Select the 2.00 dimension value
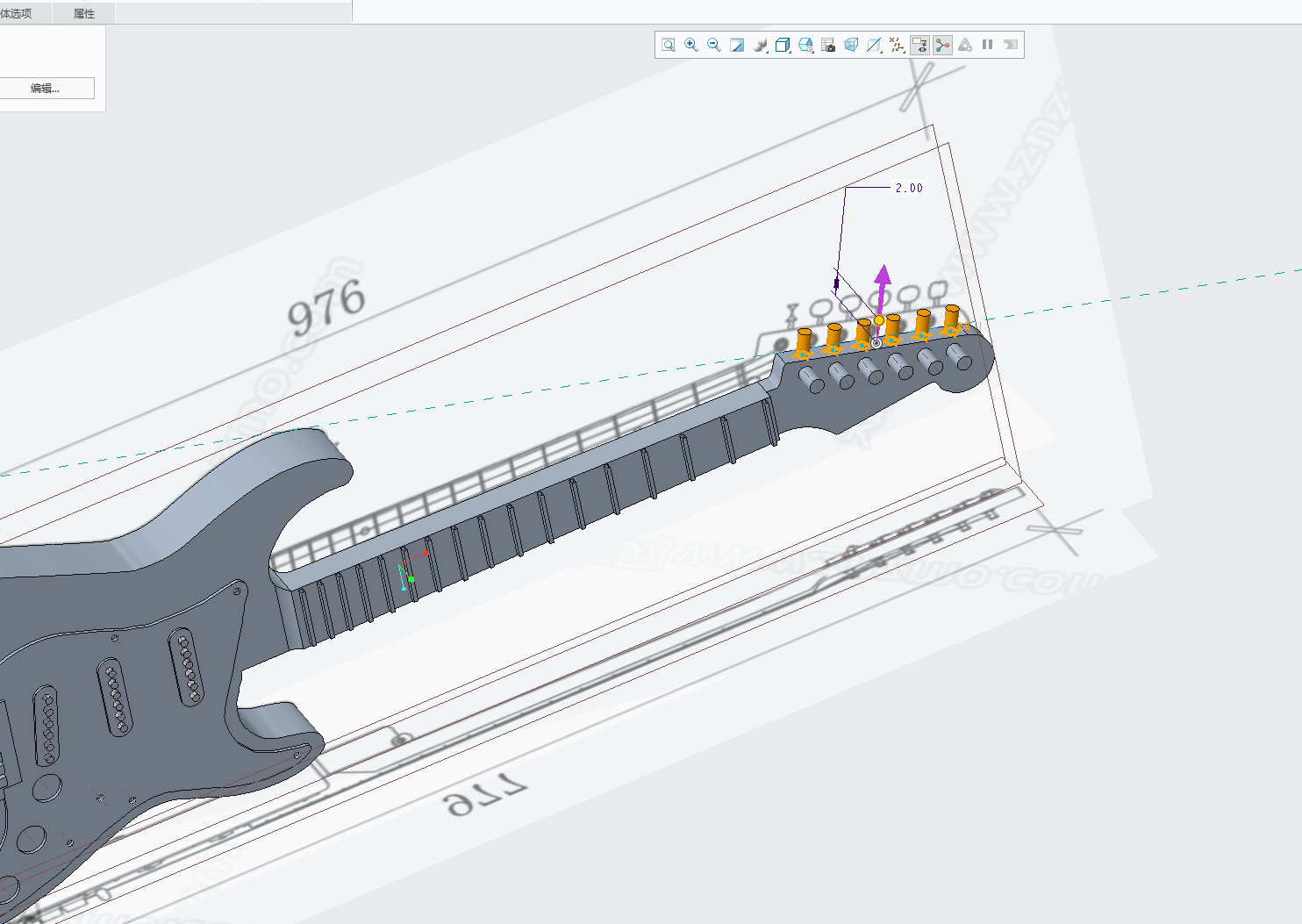Image resolution: width=1302 pixels, height=924 pixels. point(909,188)
